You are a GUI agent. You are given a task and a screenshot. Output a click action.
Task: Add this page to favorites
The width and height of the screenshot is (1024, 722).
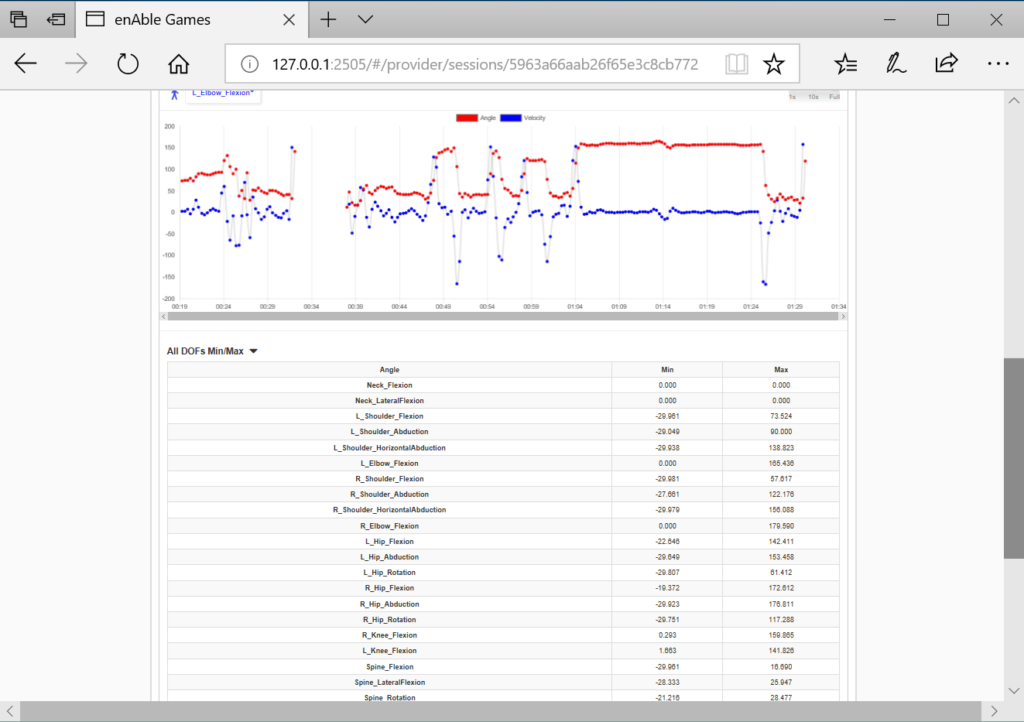[x=774, y=64]
